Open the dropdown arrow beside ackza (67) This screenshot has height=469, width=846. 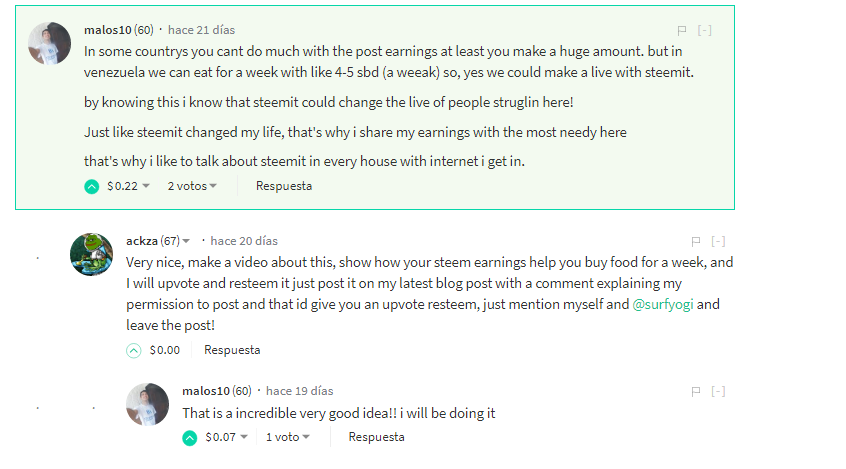pyautogui.click(x=186, y=241)
